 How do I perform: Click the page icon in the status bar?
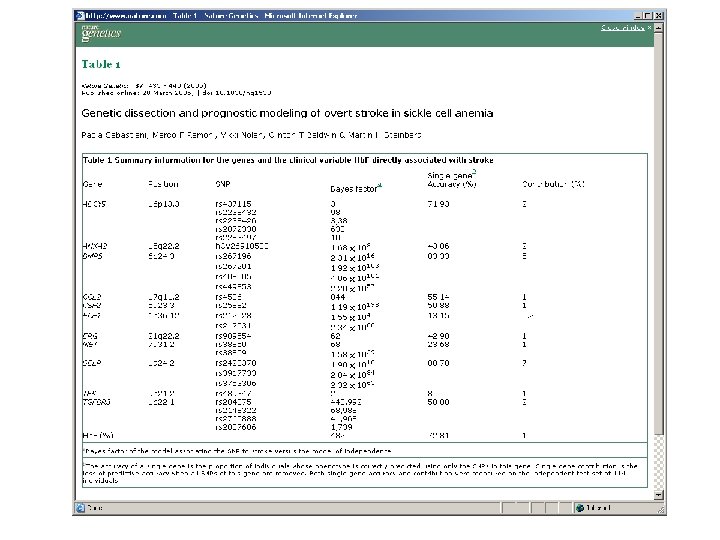[80, 508]
